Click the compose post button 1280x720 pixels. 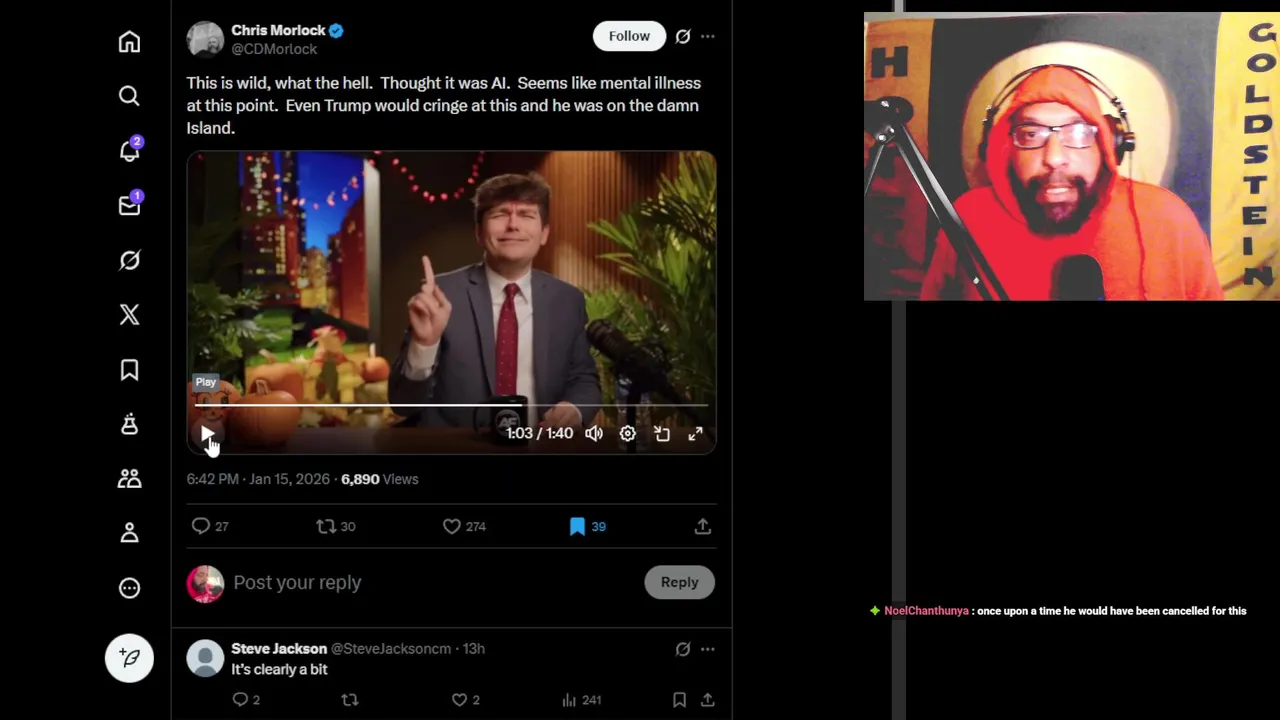click(129, 657)
